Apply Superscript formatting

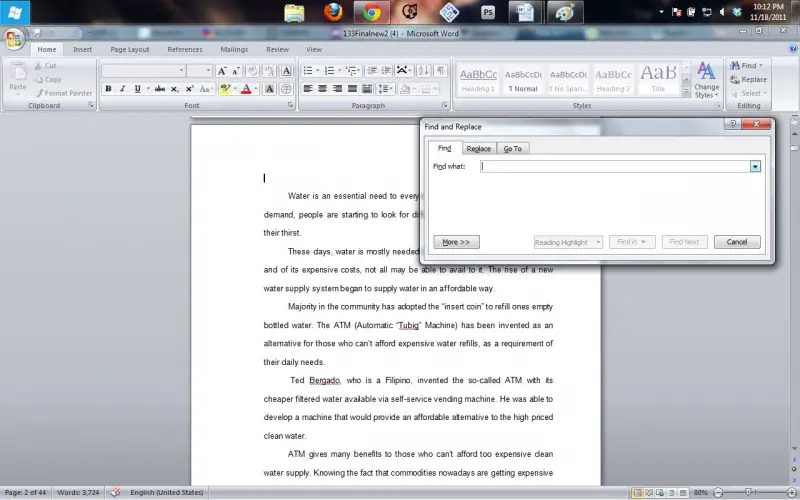[189, 89]
